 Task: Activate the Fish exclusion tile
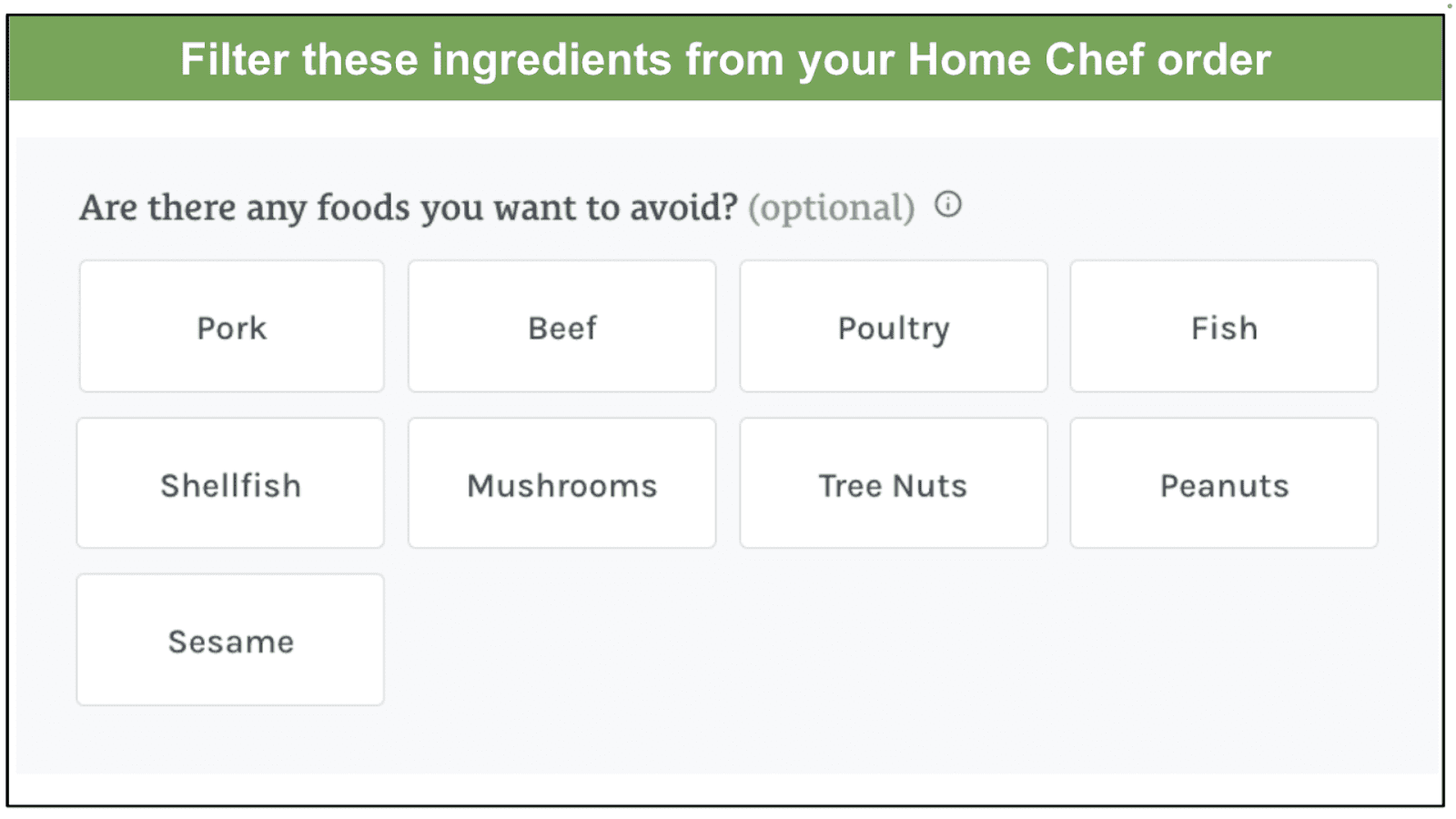pos(1224,327)
